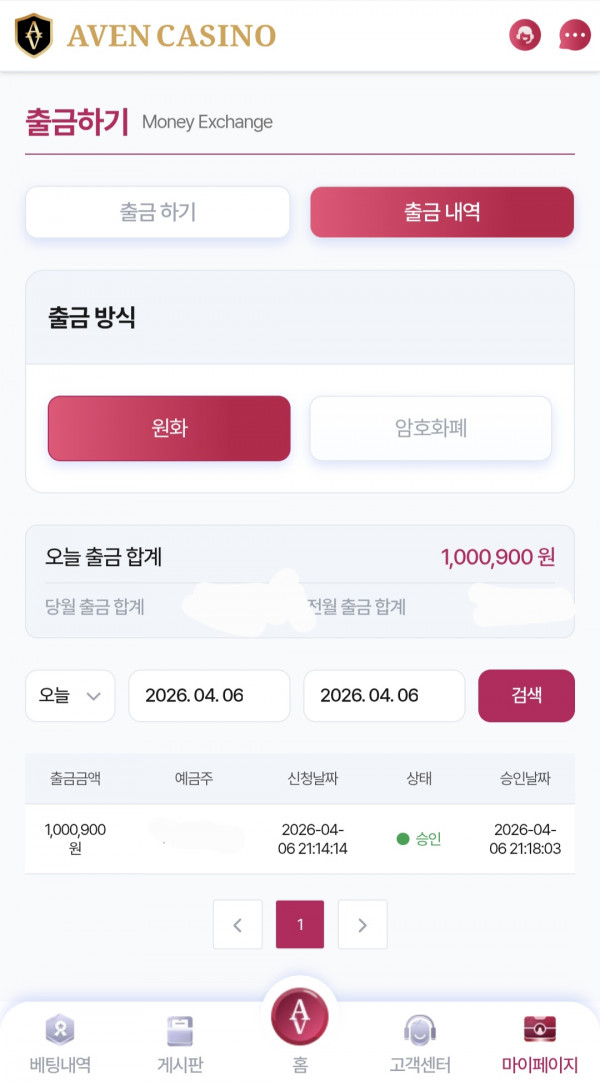Click the start date field showing 2026. 04. 06

(x=209, y=696)
